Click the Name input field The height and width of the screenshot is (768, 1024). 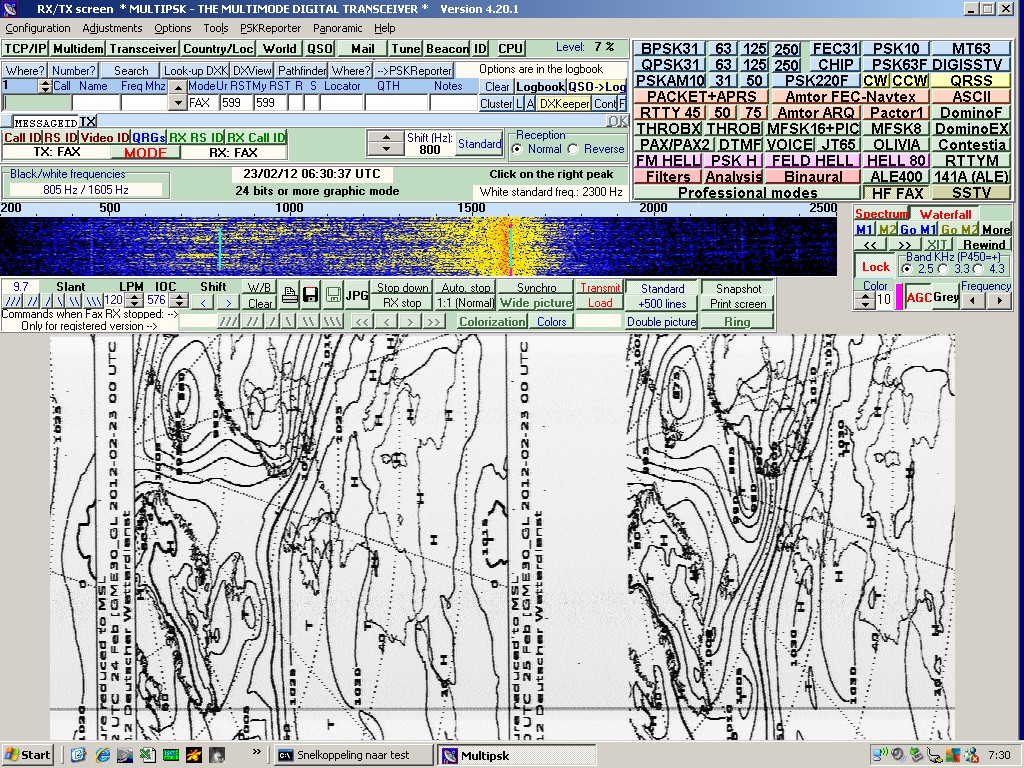coord(95,103)
